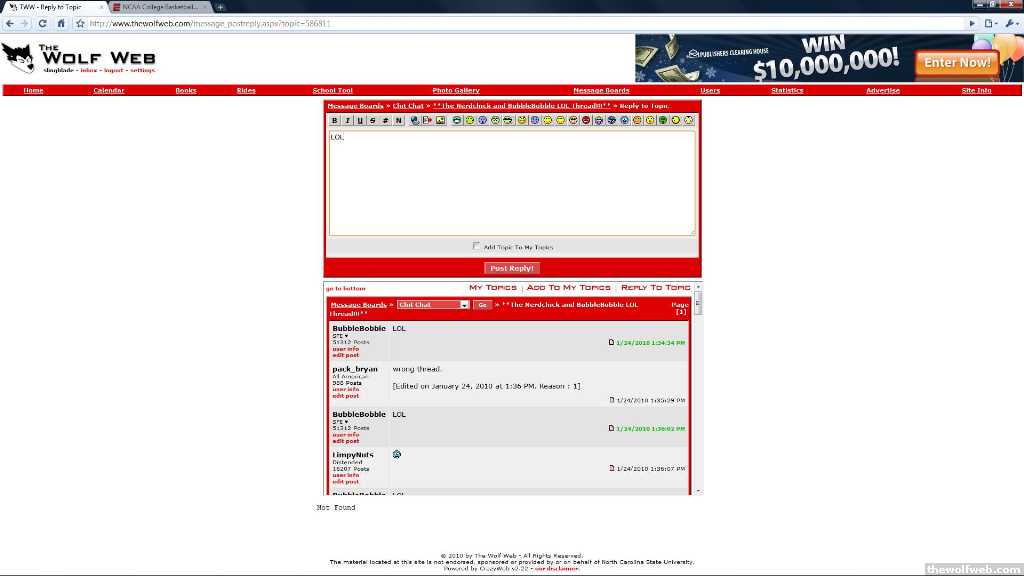This screenshot has height=576, width=1024.
Task: Reload the page with the browser refresh icon
Action: coord(43,23)
